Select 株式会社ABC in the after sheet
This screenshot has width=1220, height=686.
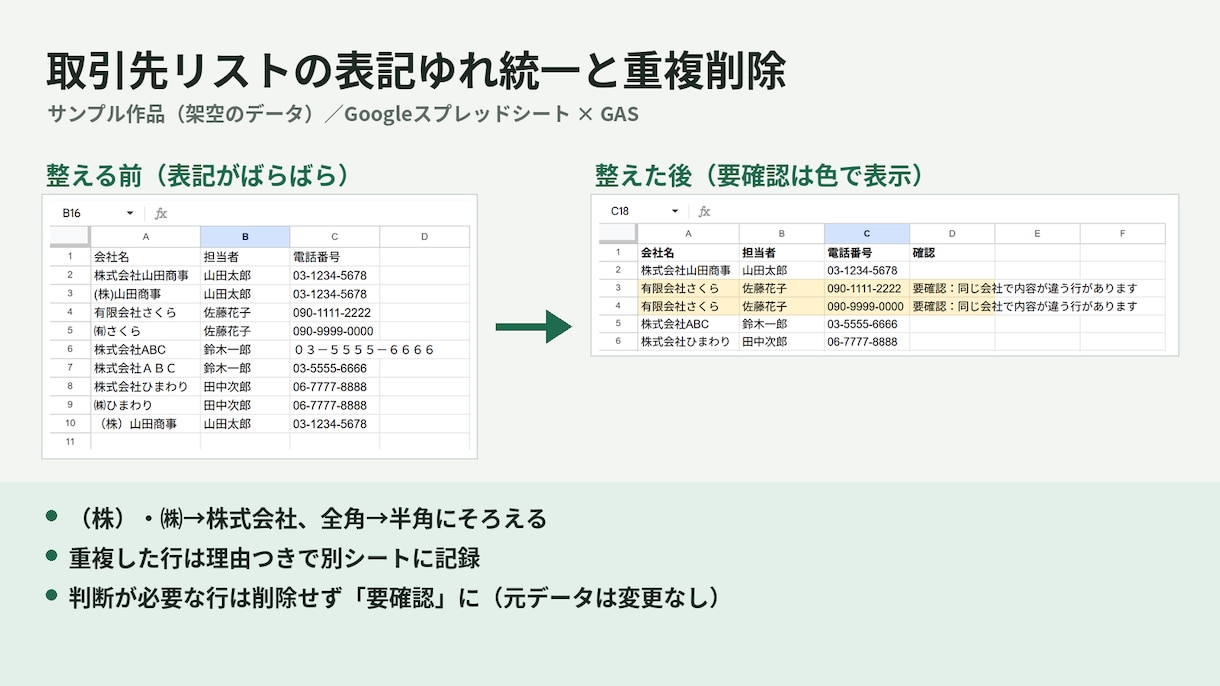tap(688, 324)
